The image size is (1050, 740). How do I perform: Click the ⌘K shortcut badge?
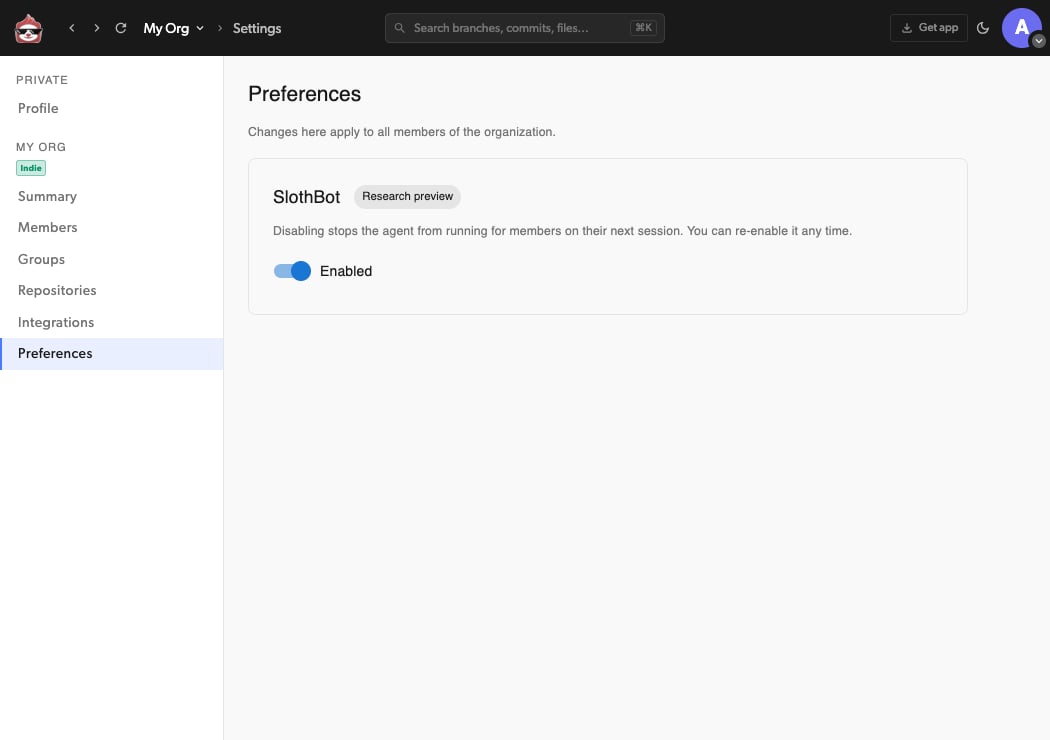[x=644, y=27]
